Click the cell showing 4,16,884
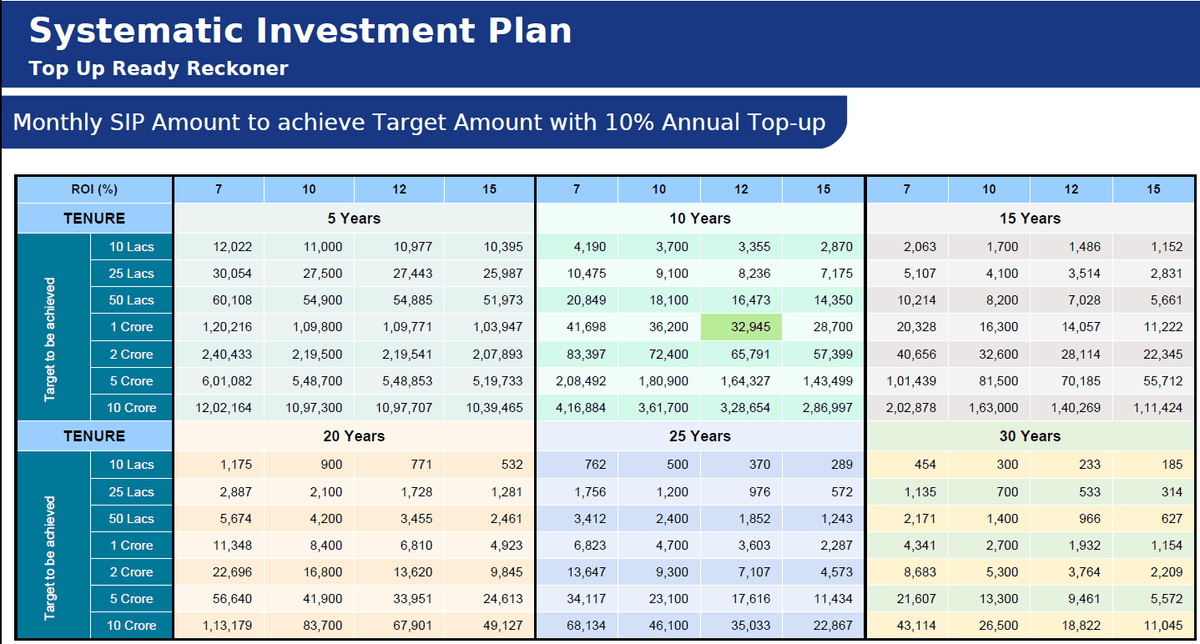 tap(578, 408)
